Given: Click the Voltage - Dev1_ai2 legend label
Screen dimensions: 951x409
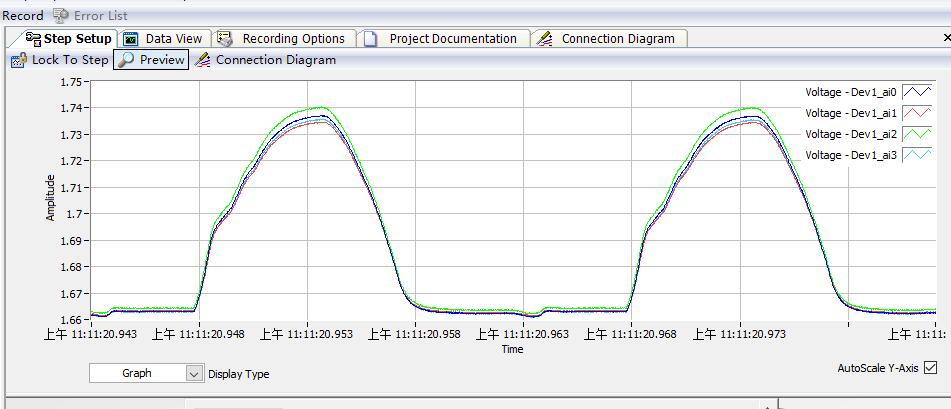Looking at the screenshot, I should [851, 134].
